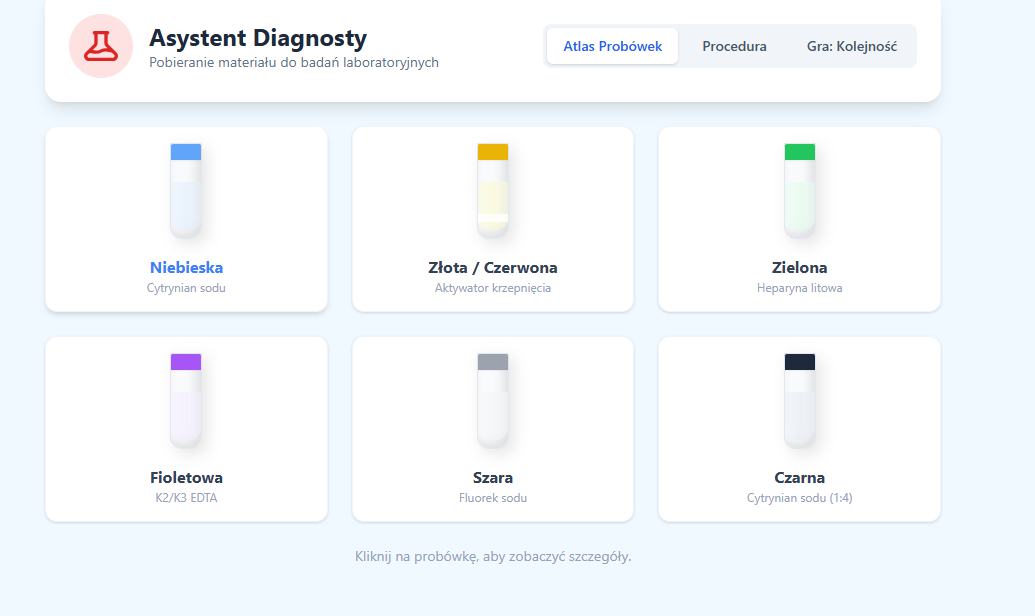Open the Procedura tab
Image resolution: width=1035 pixels, height=616 pixels.
pos(734,46)
